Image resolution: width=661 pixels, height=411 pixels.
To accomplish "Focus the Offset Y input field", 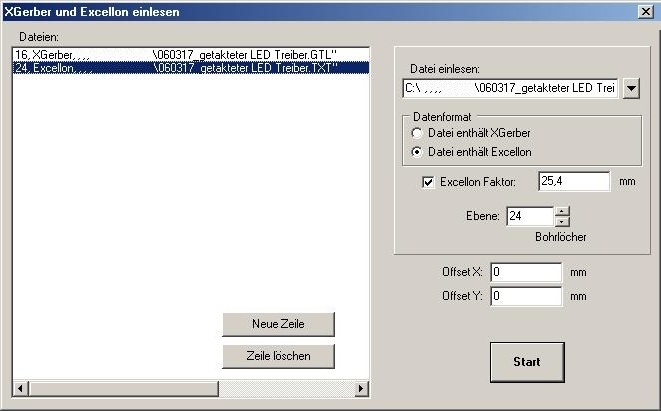I will [x=526, y=296].
